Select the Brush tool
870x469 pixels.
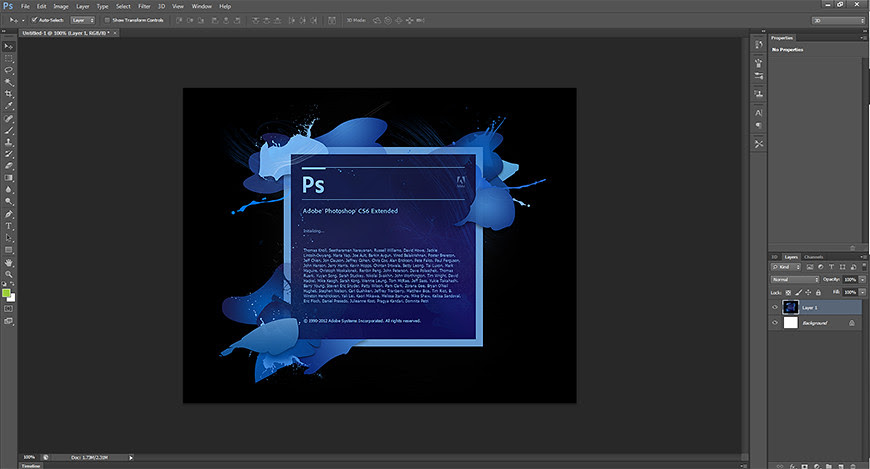tap(8, 131)
